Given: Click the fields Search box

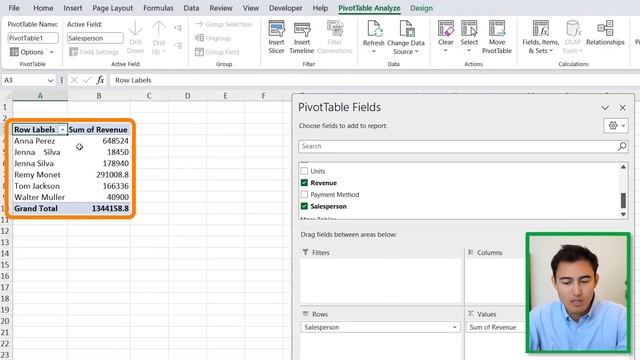Looking at the screenshot, I should pyautogui.click(x=463, y=146).
